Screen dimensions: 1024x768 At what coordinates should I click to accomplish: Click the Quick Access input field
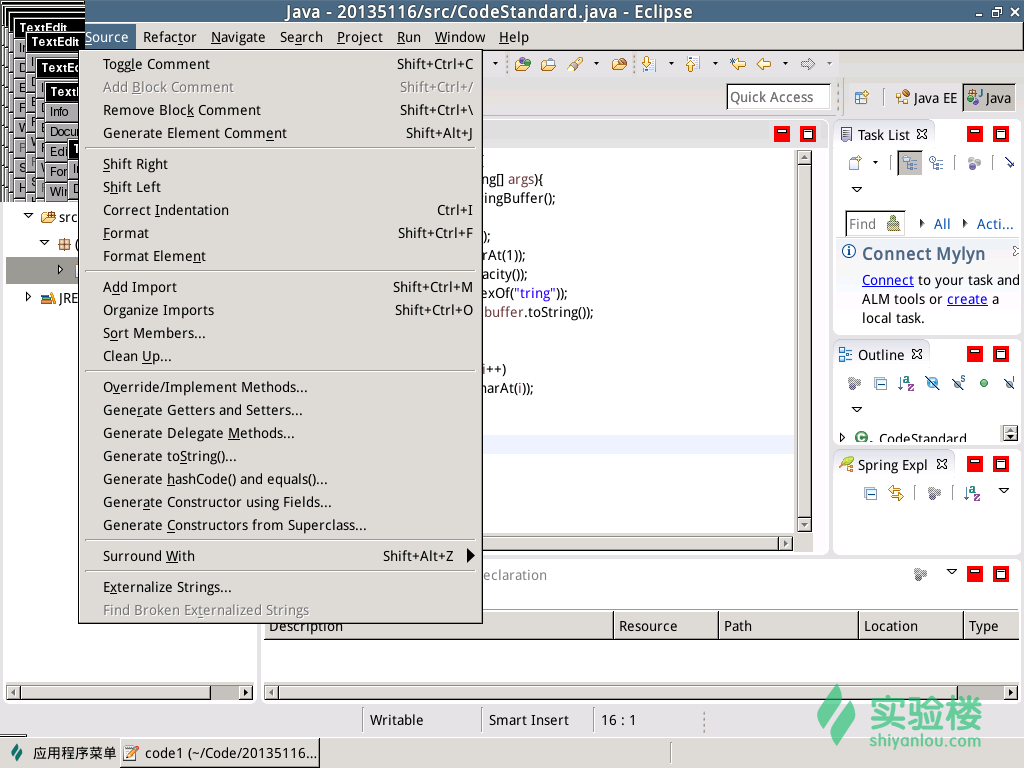point(778,97)
